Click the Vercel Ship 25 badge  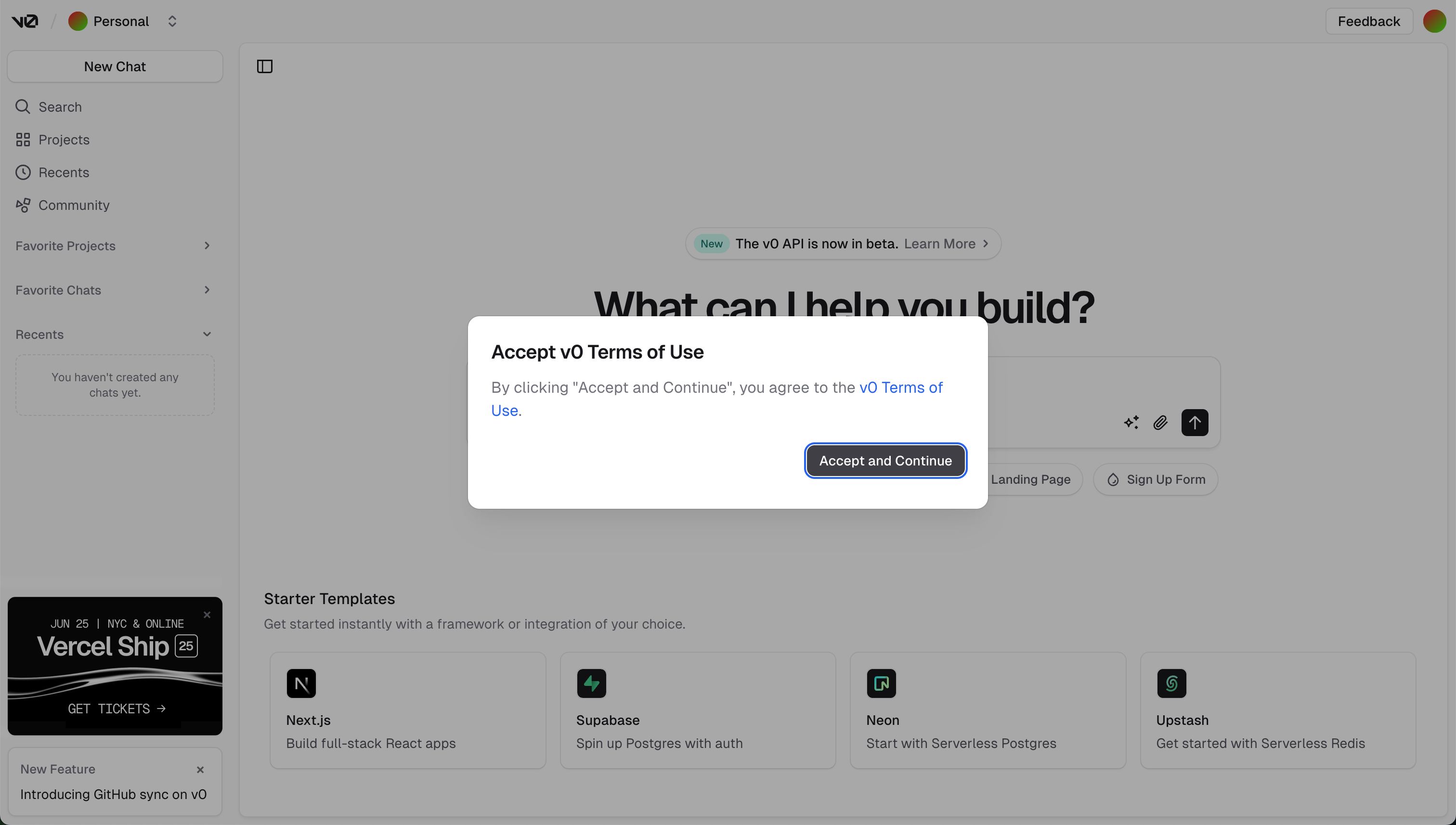(186, 646)
